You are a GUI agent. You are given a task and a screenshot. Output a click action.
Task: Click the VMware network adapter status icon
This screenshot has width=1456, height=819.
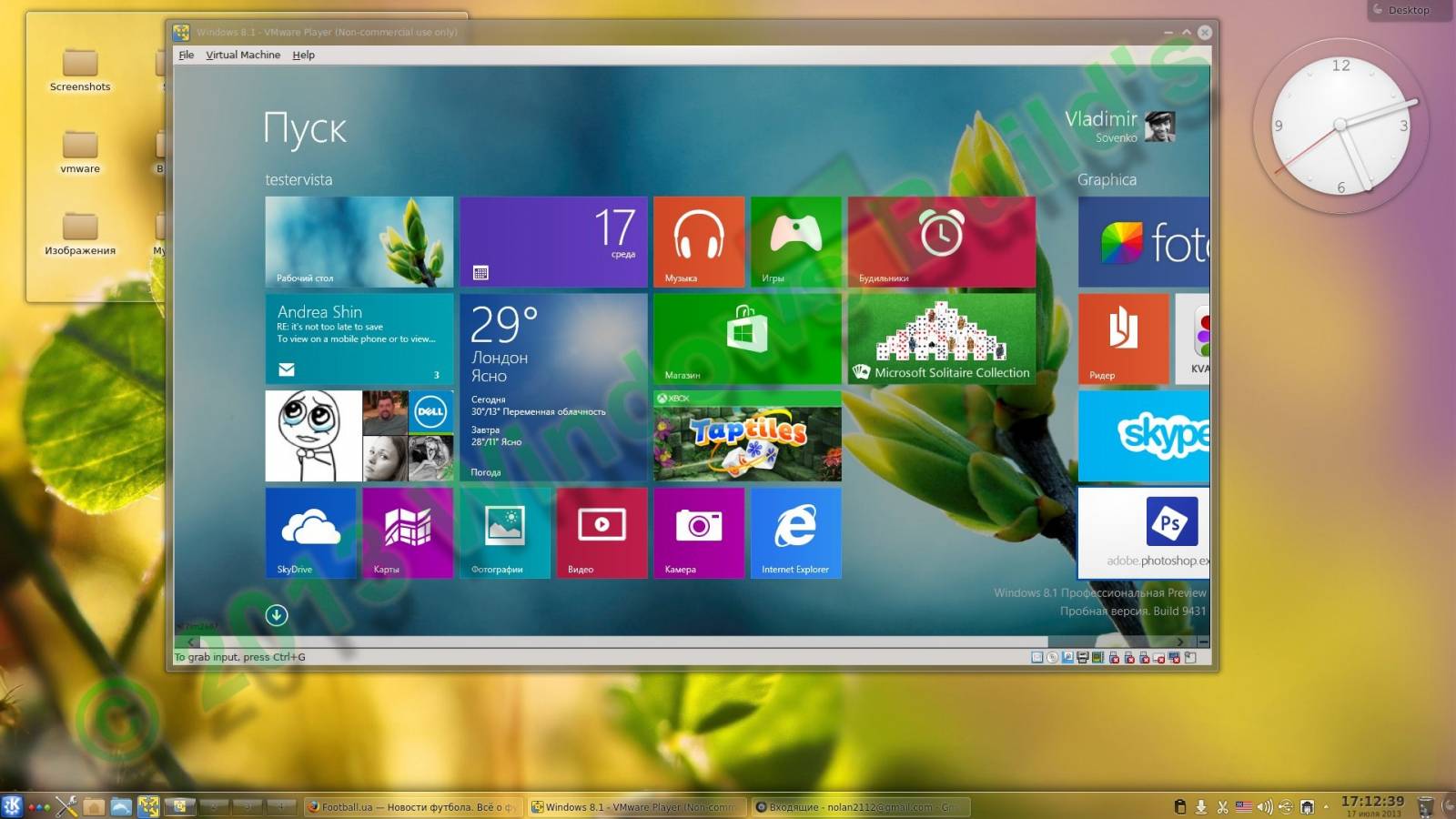click(x=1098, y=657)
